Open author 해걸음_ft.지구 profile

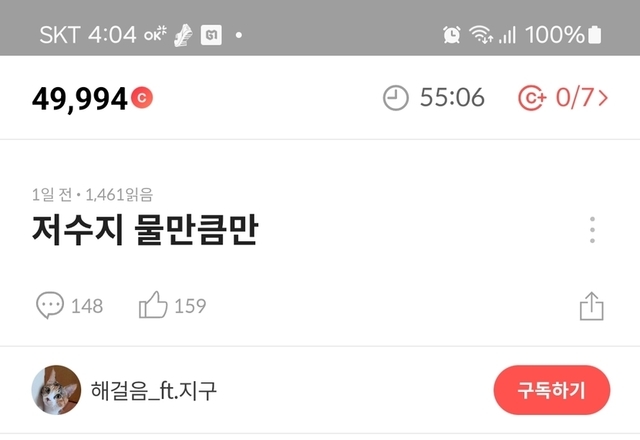click(x=153, y=391)
